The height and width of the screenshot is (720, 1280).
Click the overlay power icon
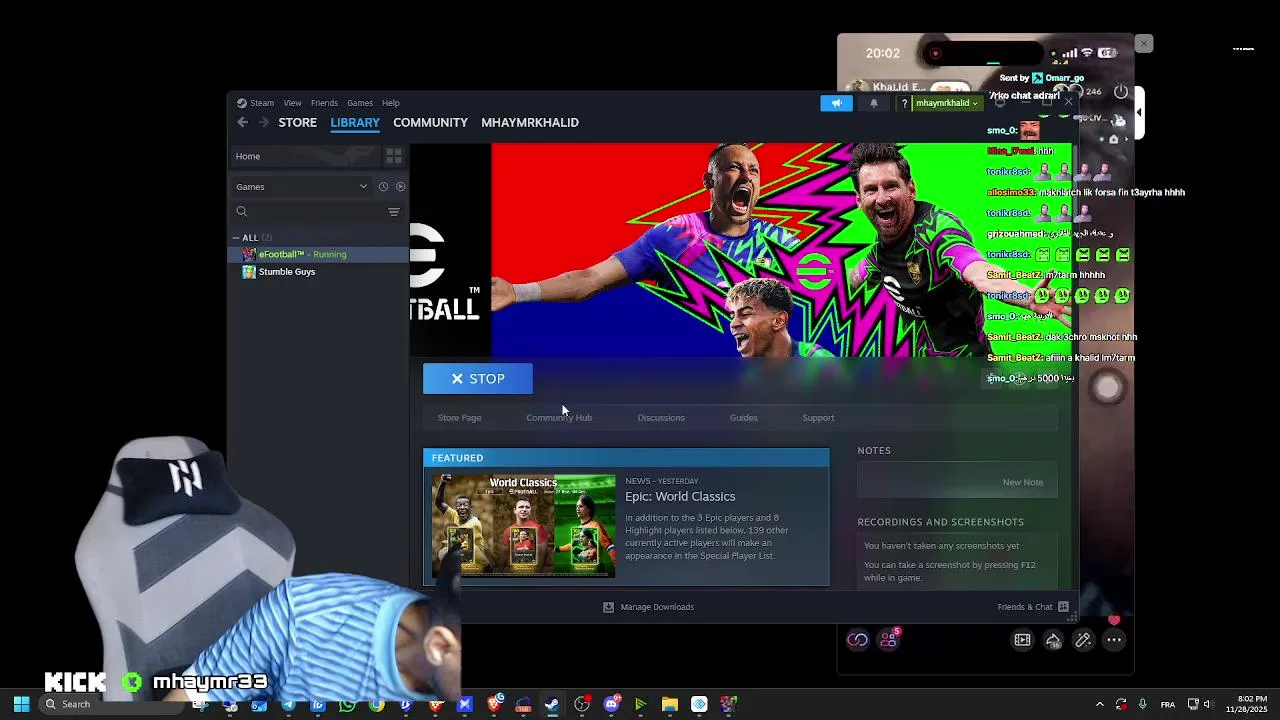click(x=1121, y=91)
